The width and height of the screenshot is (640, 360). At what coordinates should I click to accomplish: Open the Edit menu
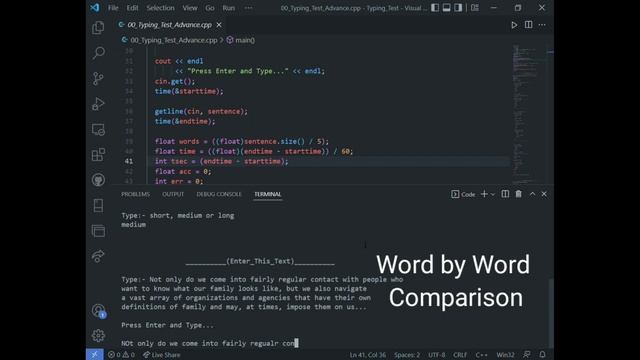(x=132, y=8)
